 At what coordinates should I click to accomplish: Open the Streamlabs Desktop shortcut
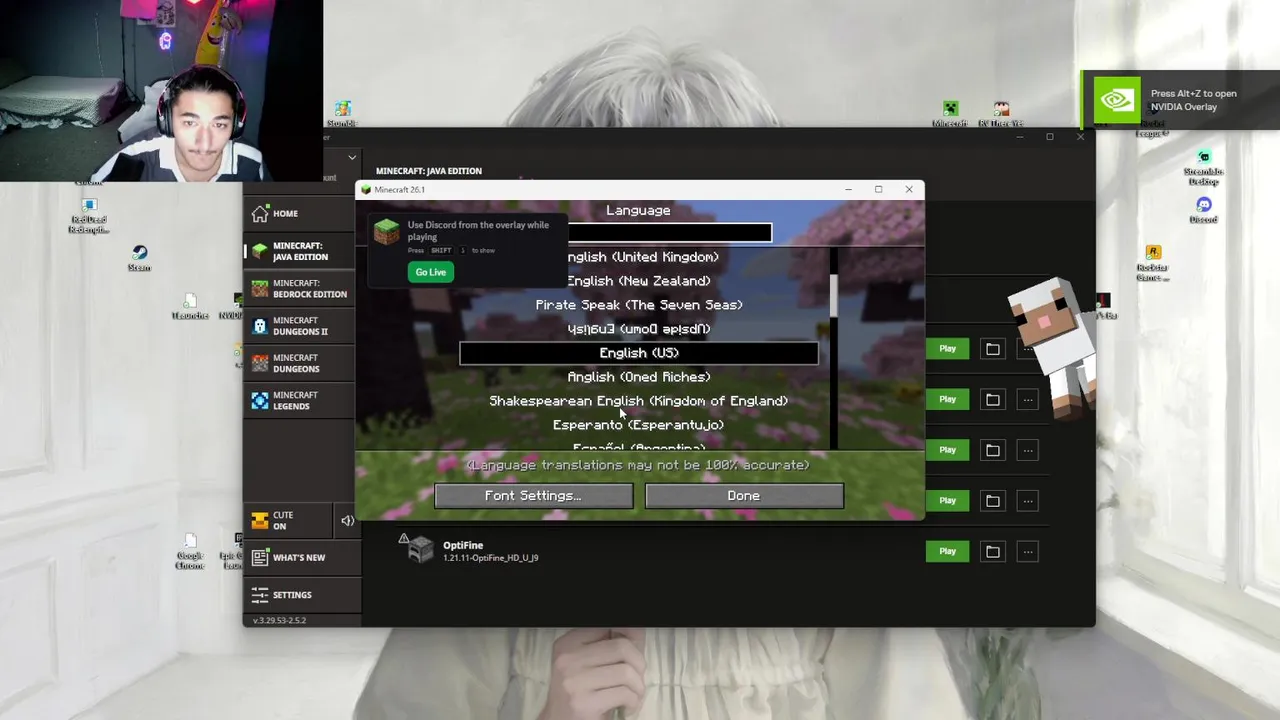click(1204, 167)
